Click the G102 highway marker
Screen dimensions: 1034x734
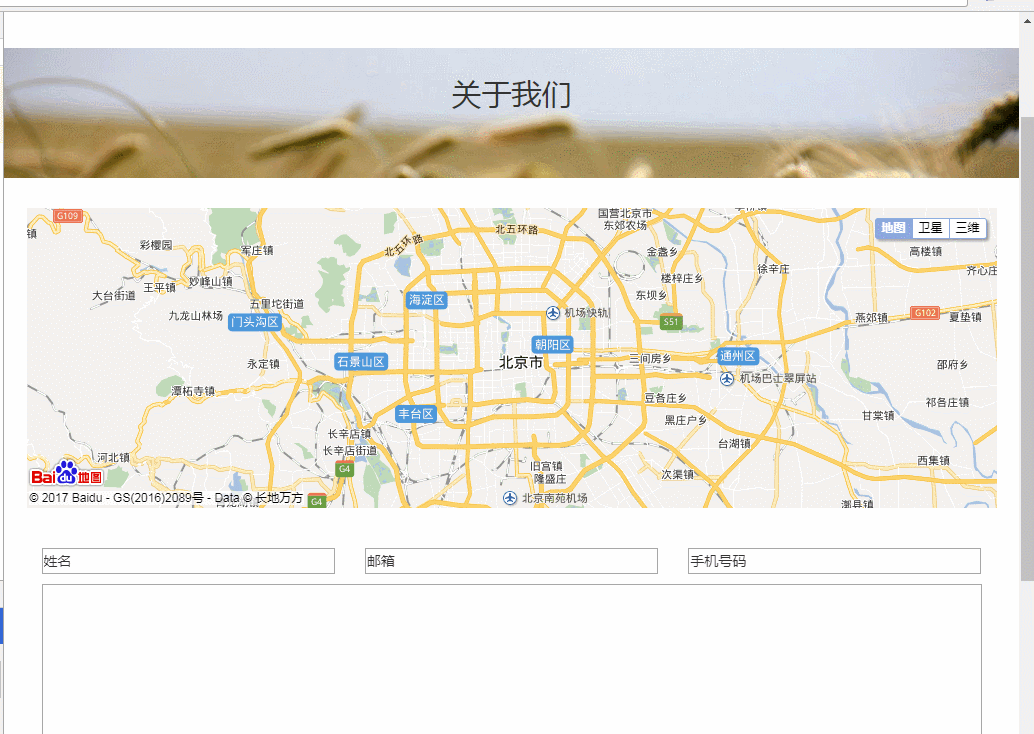tap(925, 313)
